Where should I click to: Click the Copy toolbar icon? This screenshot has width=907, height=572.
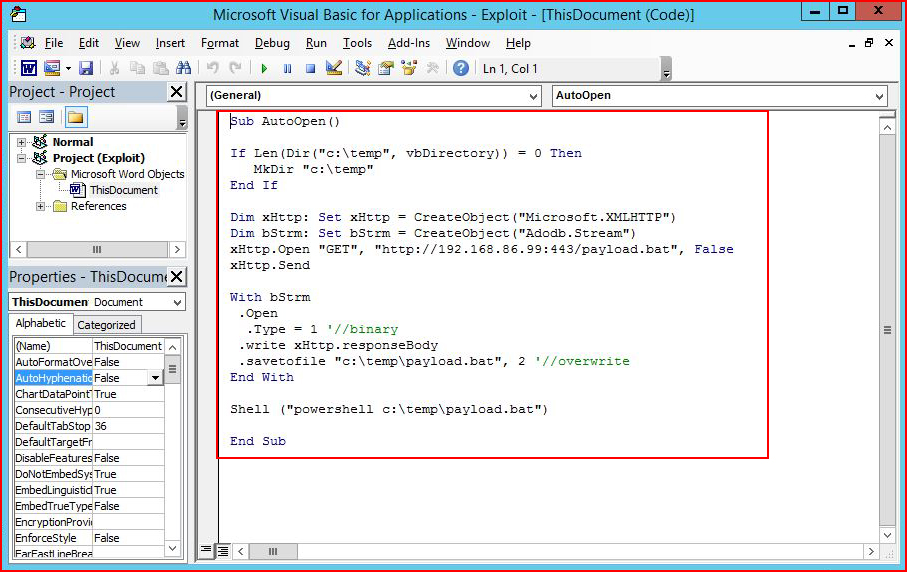tap(137, 68)
